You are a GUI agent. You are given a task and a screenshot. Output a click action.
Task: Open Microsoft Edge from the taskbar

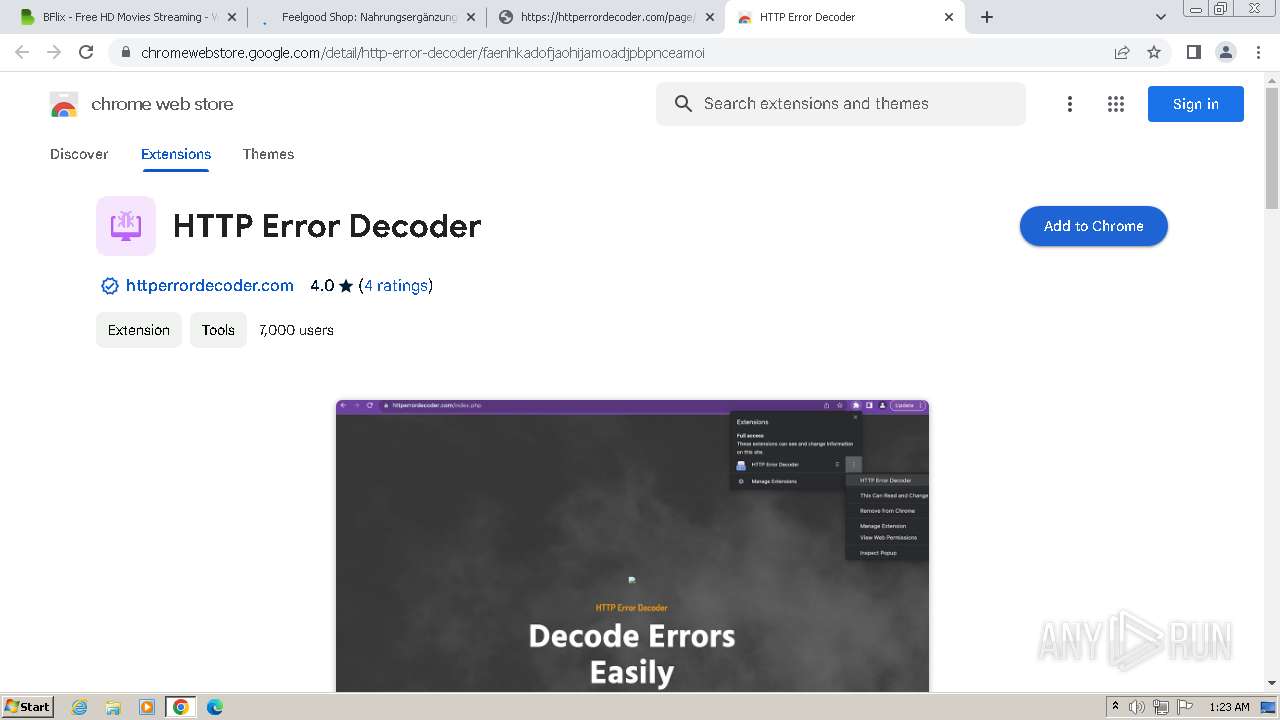pyautogui.click(x=215, y=707)
